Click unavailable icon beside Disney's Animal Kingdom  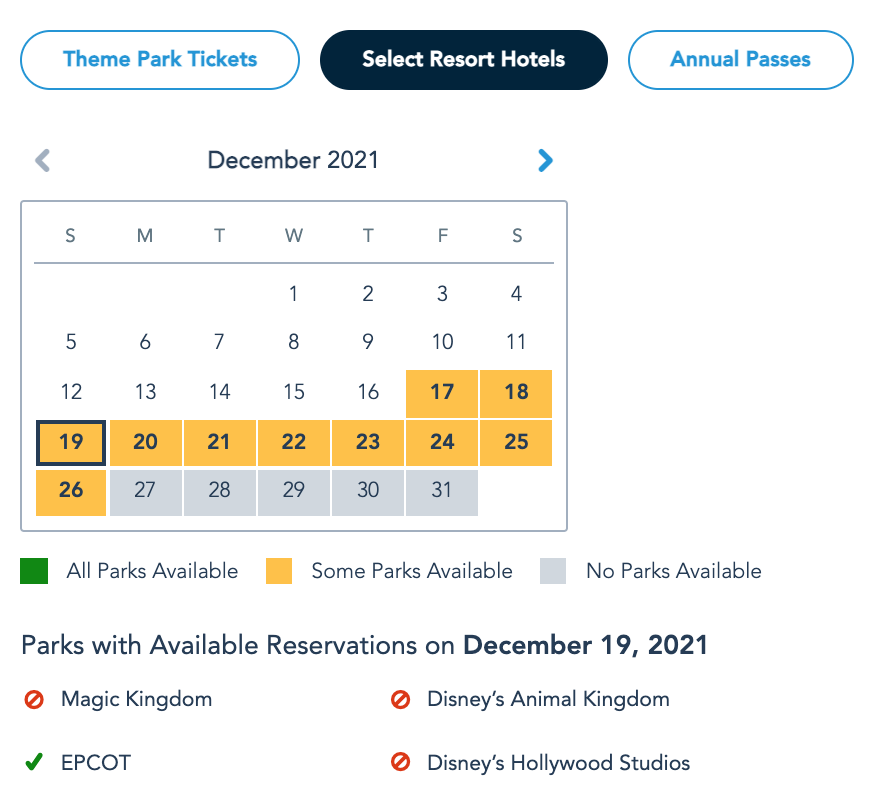[400, 700]
